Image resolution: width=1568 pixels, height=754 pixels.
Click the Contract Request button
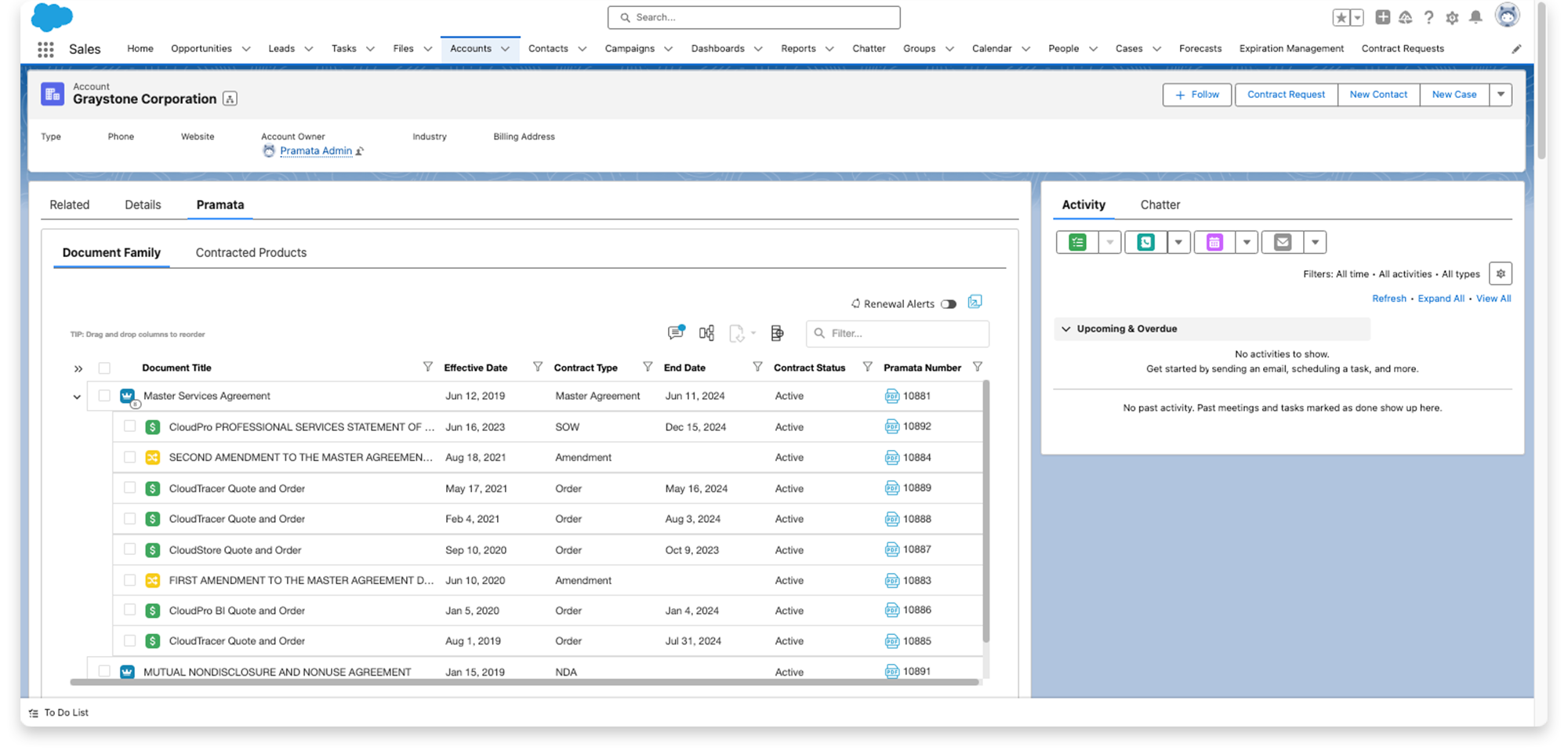click(x=1286, y=95)
